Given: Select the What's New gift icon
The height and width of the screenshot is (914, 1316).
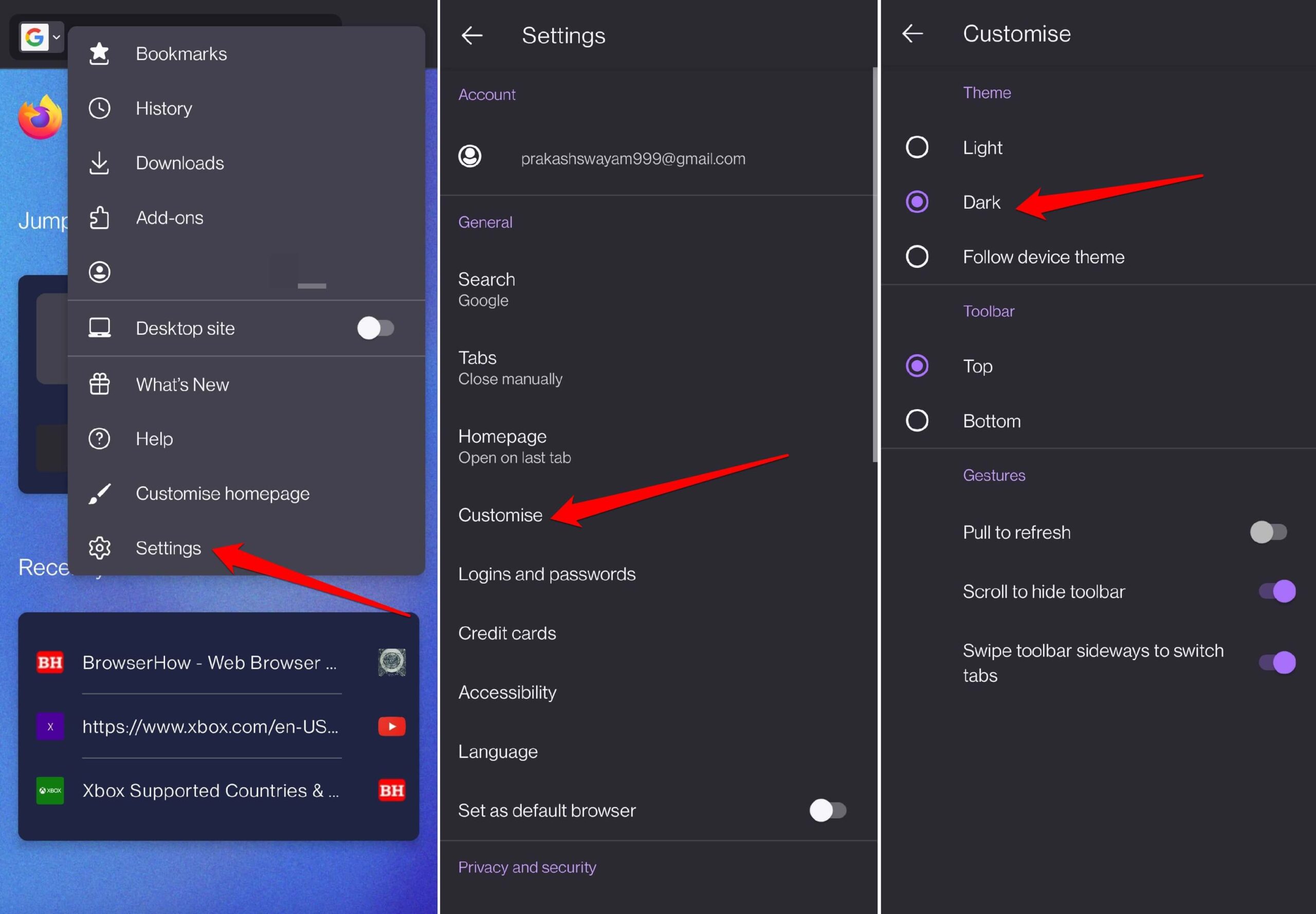Looking at the screenshot, I should coord(99,383).
